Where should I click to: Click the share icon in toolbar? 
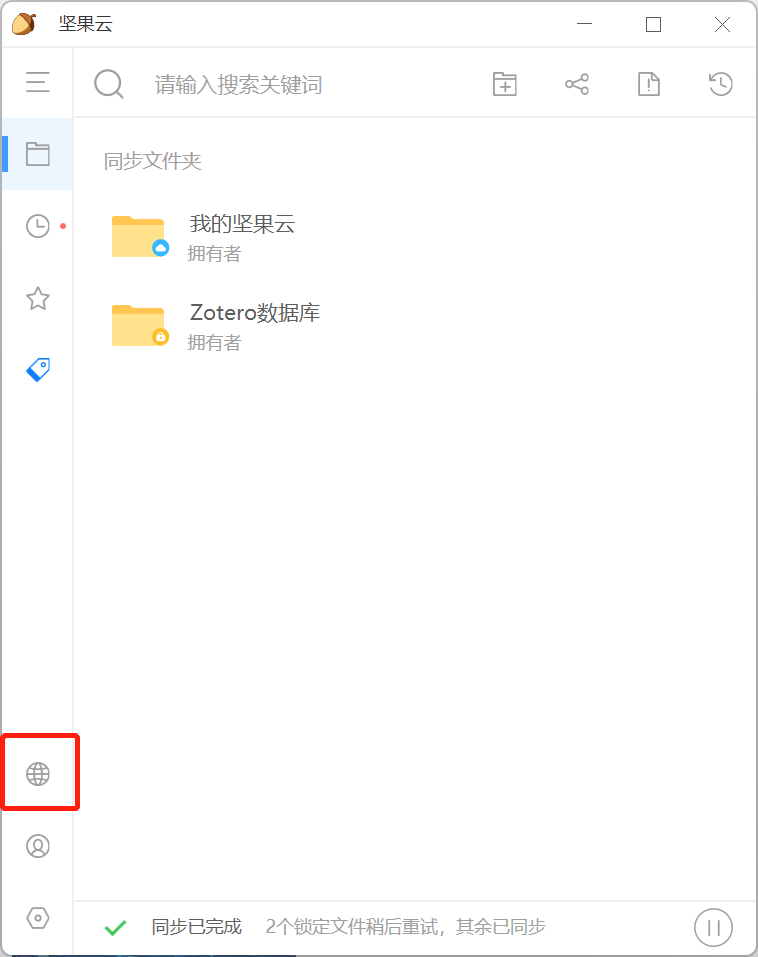tap(577, 84)
